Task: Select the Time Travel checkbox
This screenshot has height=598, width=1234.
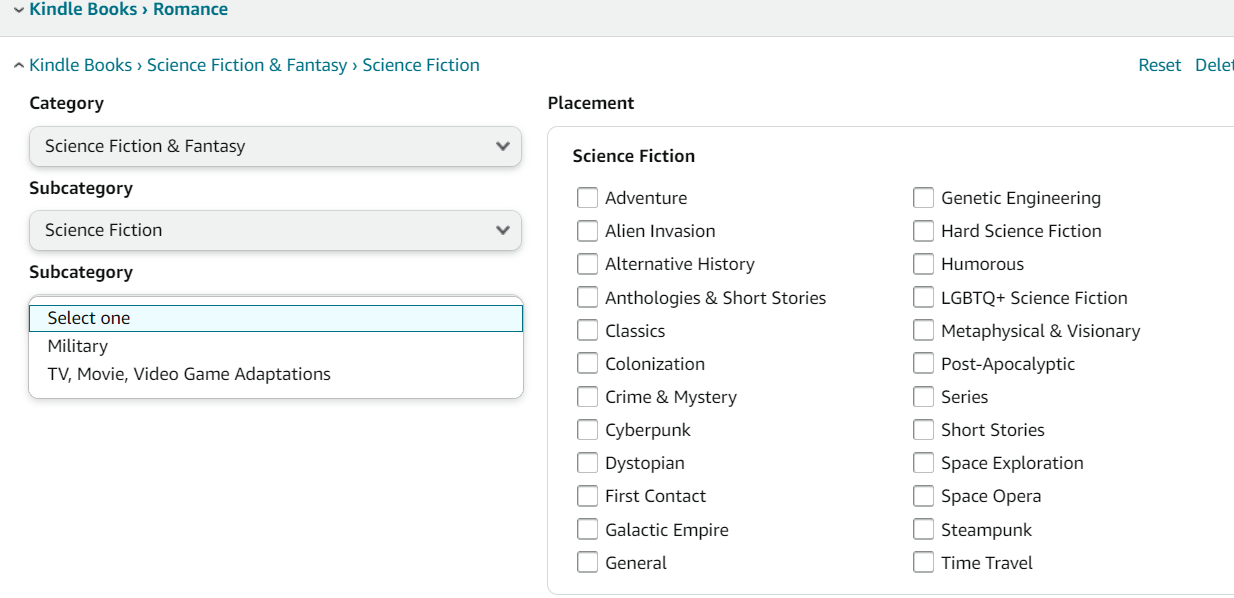Action: click(923, 563)
